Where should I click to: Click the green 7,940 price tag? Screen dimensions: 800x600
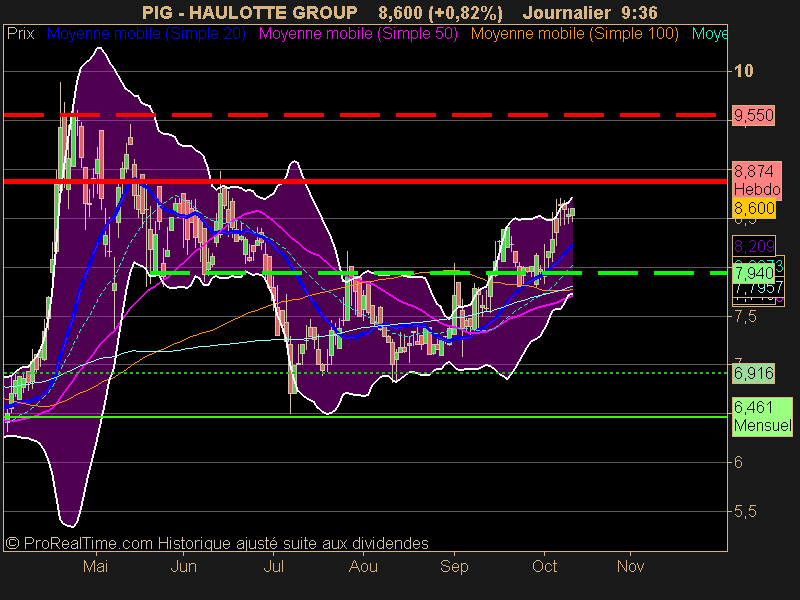pyautogui.click(x=754, y=273)
